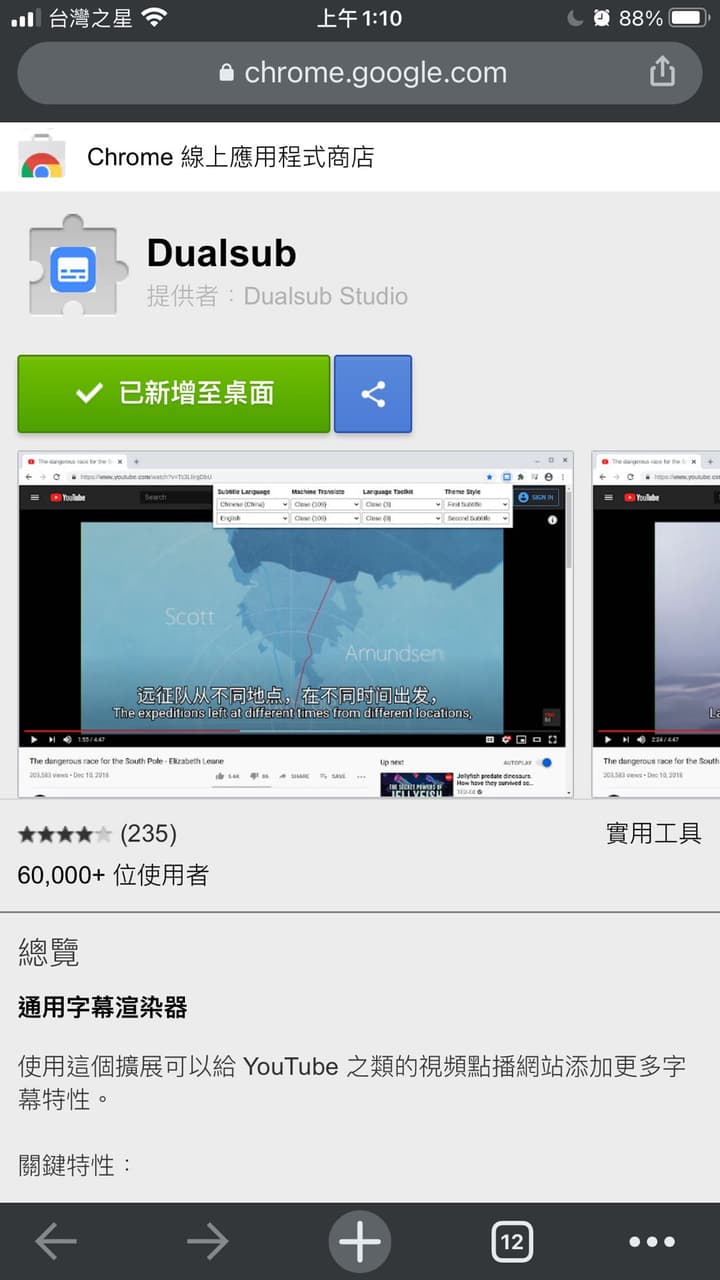The height and width of the screenshot is (1280, 720).
Task: Tap the alarm clock status icon
Action: [601, 18]
